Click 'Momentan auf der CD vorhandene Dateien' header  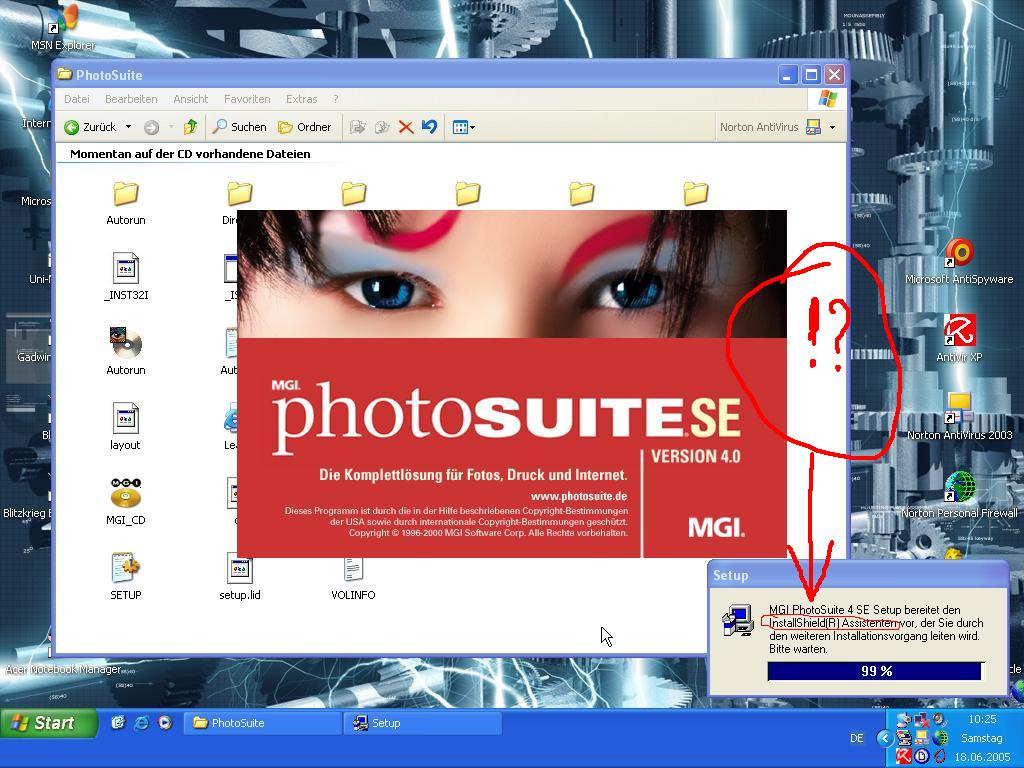(x=190, y=154)
